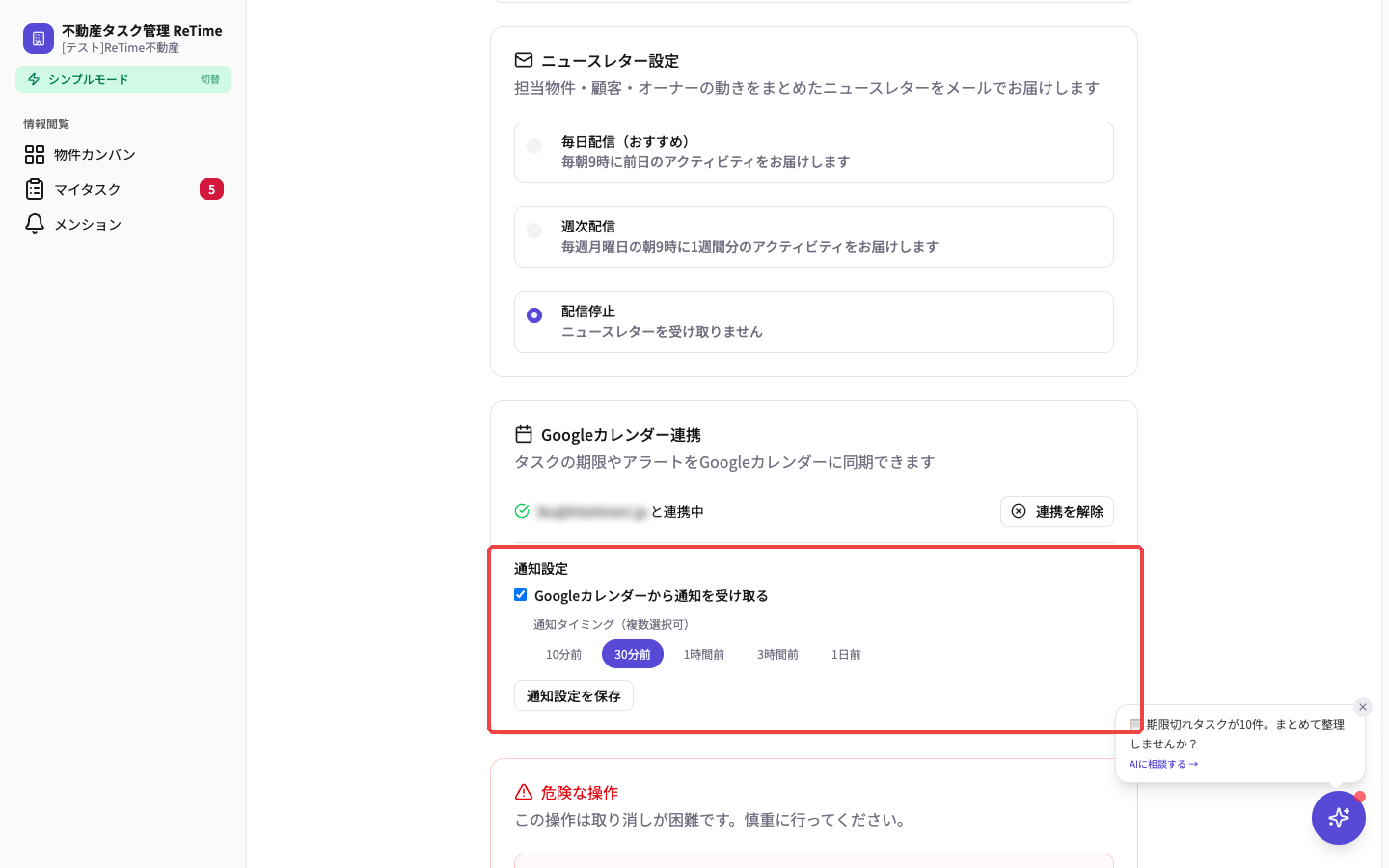The image size is (1389, 868).
Task: Click the メンション bell icon
Action: (x=35, y=224)
